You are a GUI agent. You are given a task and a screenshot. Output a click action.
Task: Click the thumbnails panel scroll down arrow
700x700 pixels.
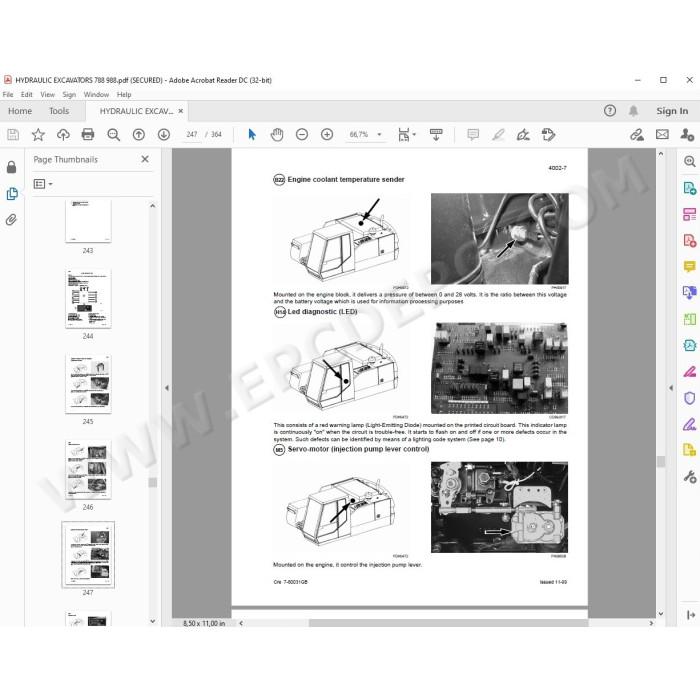point(153,621)
